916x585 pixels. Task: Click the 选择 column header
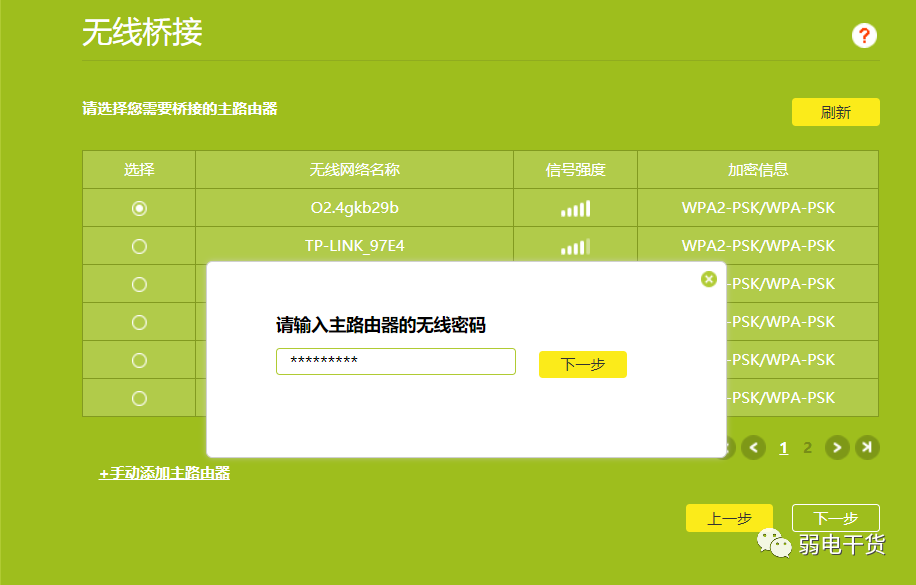coord(139,169)
